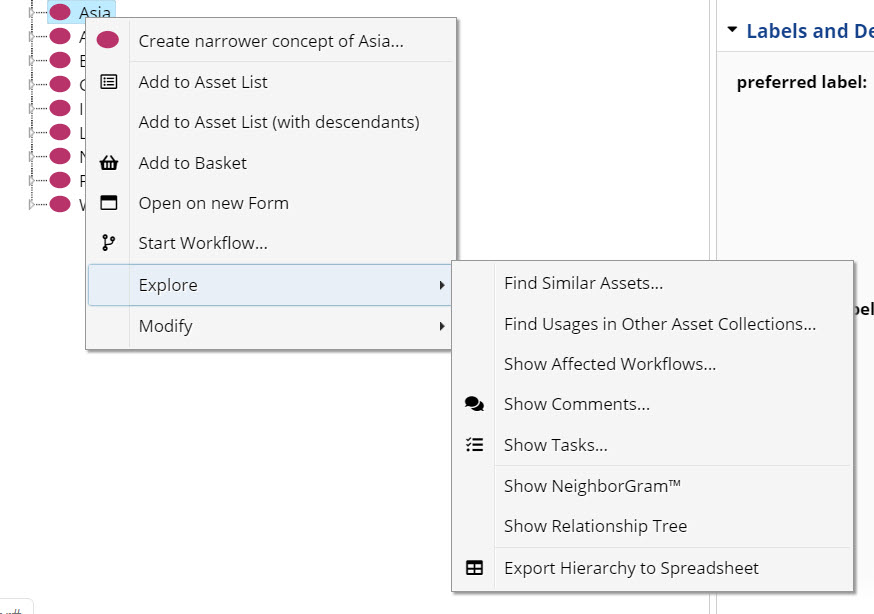The image size is (874, 614).
Task: Click the Start Workflow branch icon
Action: tap(109, 243)
